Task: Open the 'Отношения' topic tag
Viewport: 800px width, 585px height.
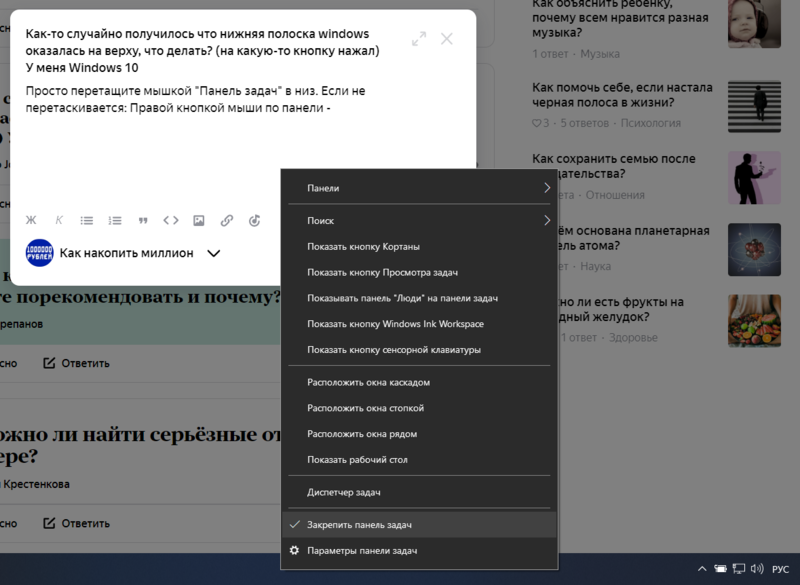Action: [615, 195]
